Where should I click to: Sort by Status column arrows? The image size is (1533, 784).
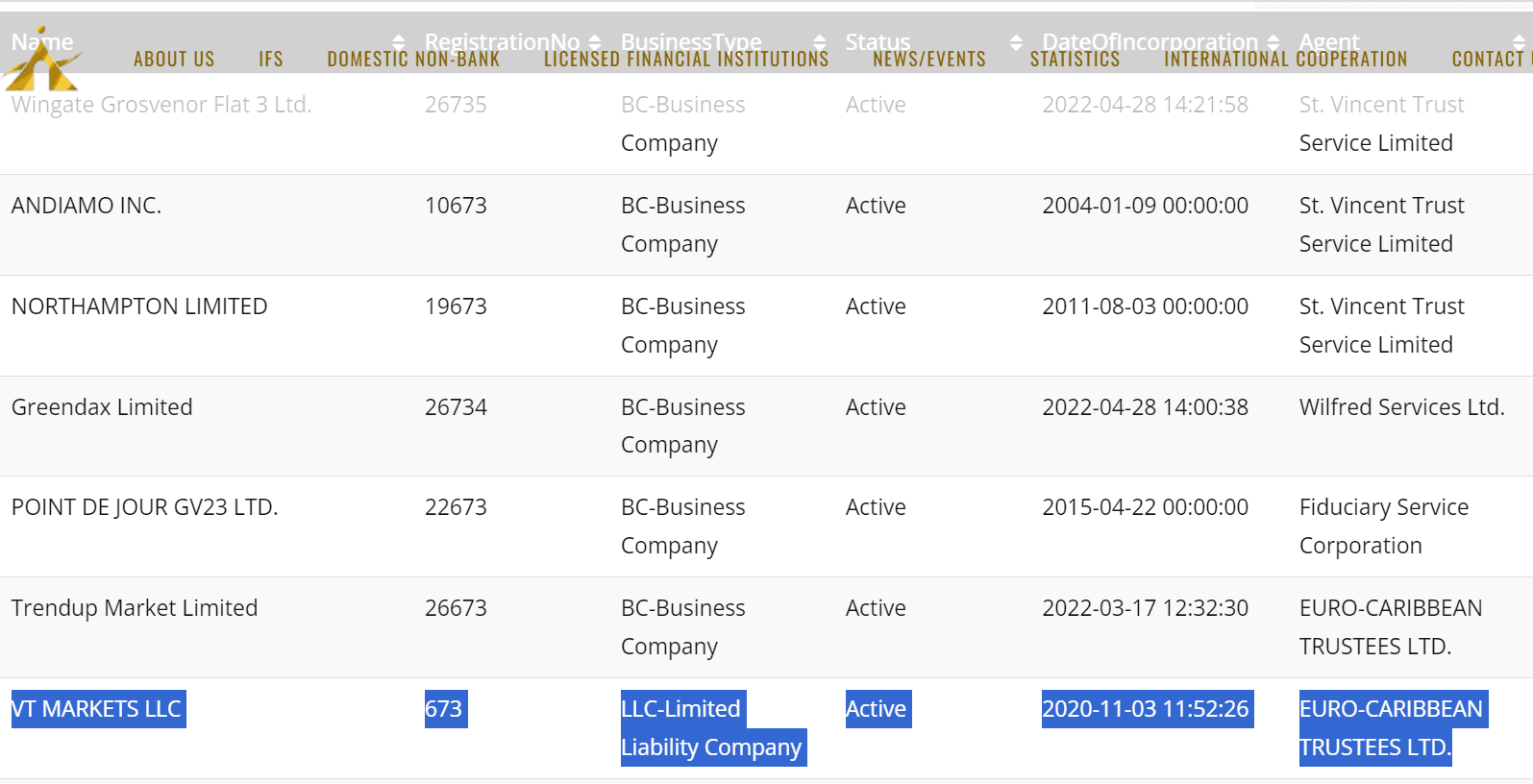pos(1017,42)
